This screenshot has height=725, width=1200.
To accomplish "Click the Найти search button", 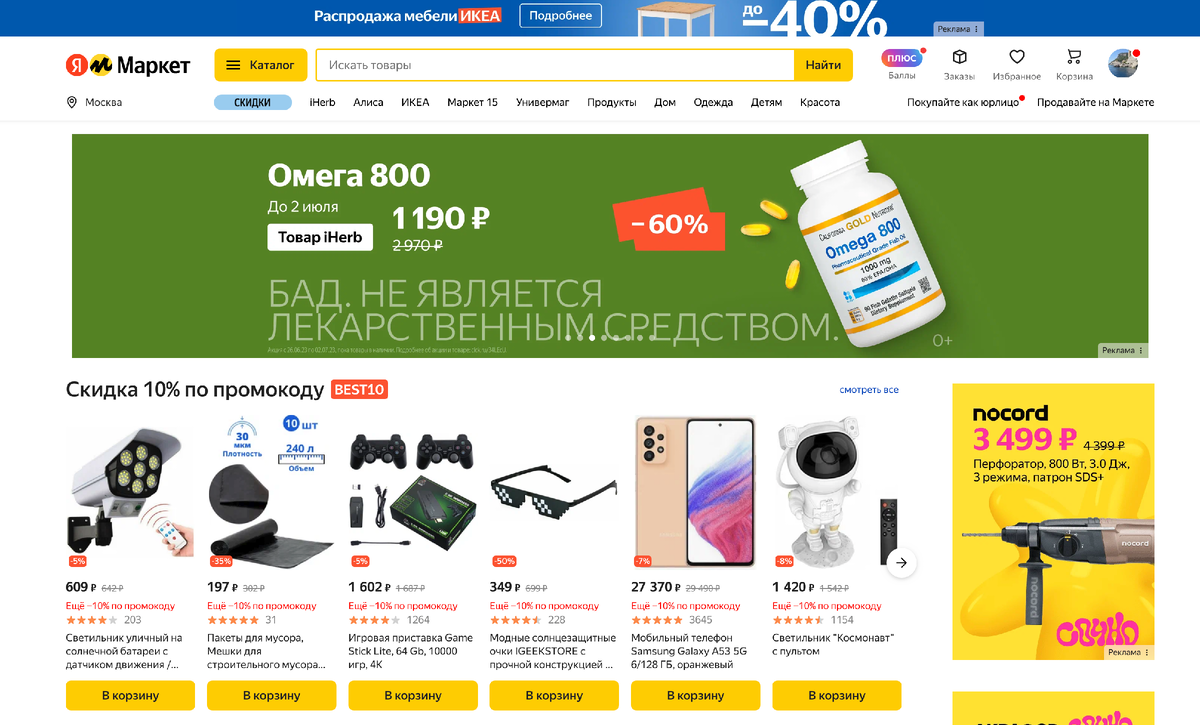I will coord(823,65).
